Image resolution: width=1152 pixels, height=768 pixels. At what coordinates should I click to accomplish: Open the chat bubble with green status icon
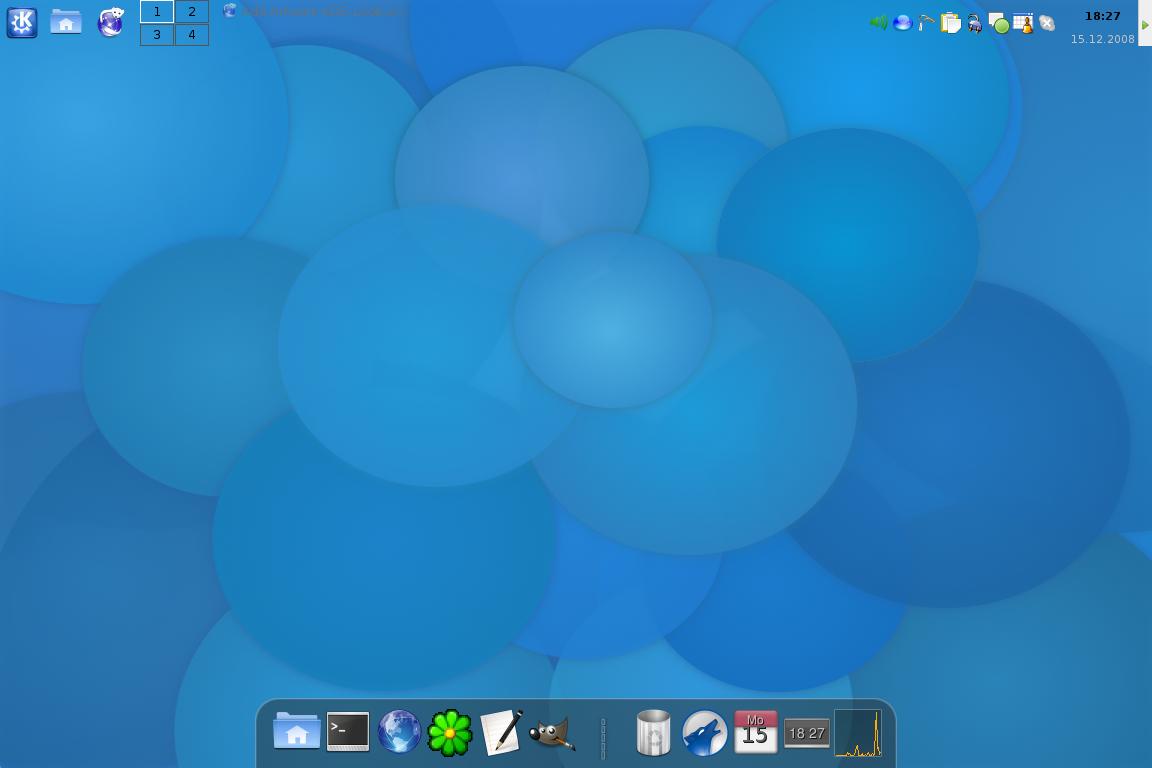[x=998, y=24]
